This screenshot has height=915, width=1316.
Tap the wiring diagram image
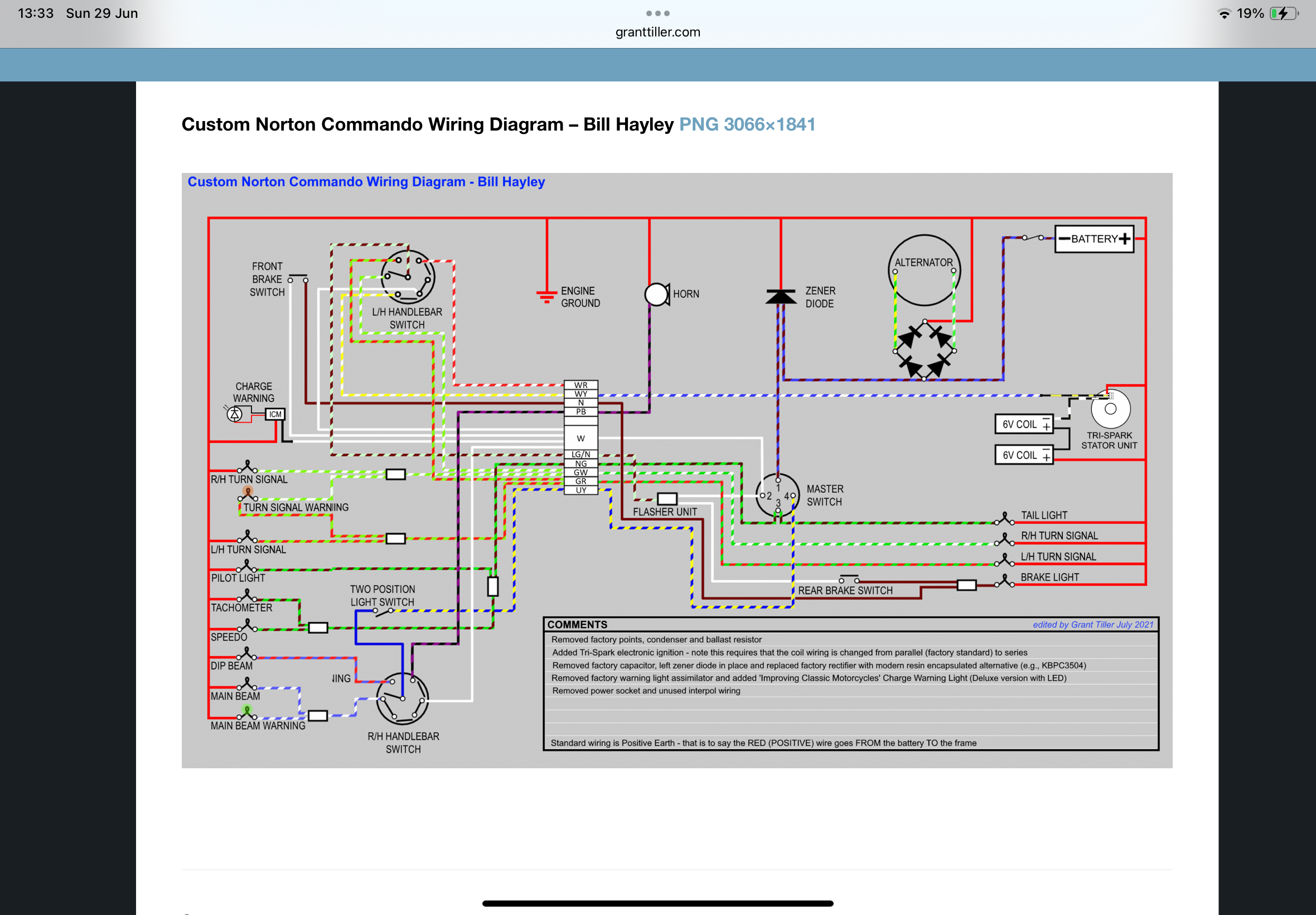pos(676,470)
